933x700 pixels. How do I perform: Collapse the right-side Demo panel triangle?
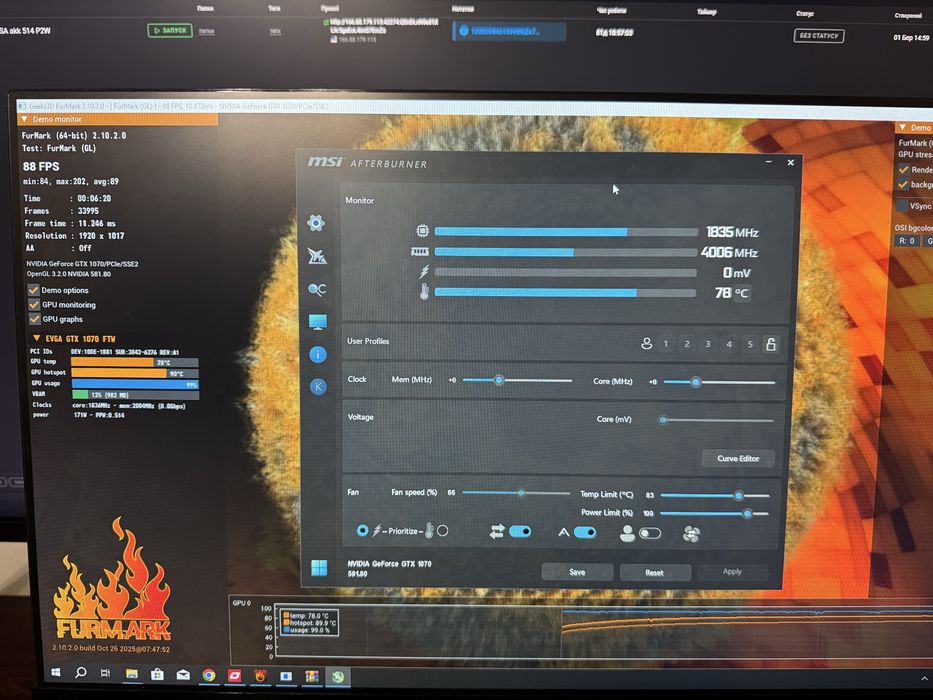[903, 127]
